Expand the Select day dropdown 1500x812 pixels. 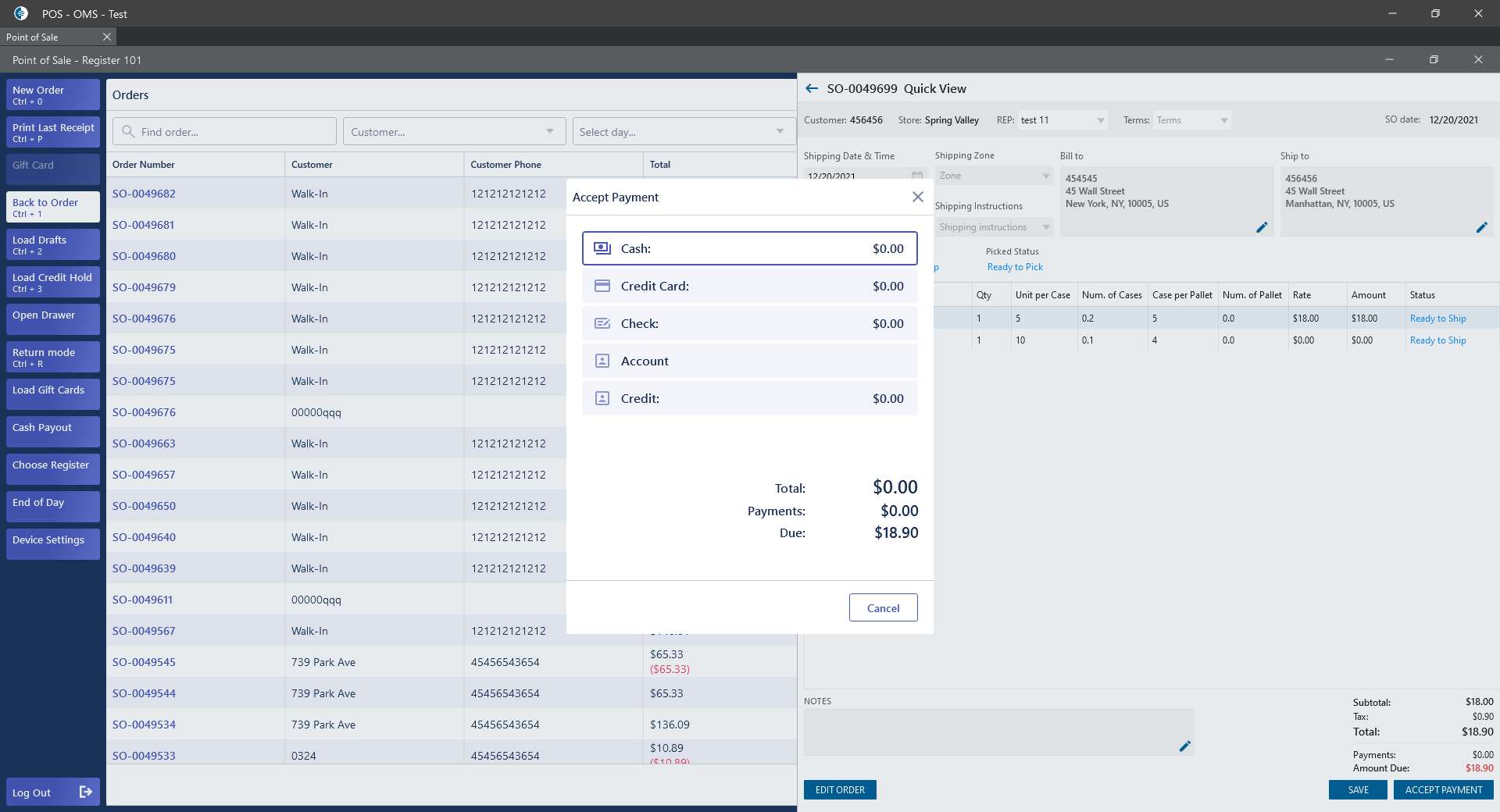[682, 132]
